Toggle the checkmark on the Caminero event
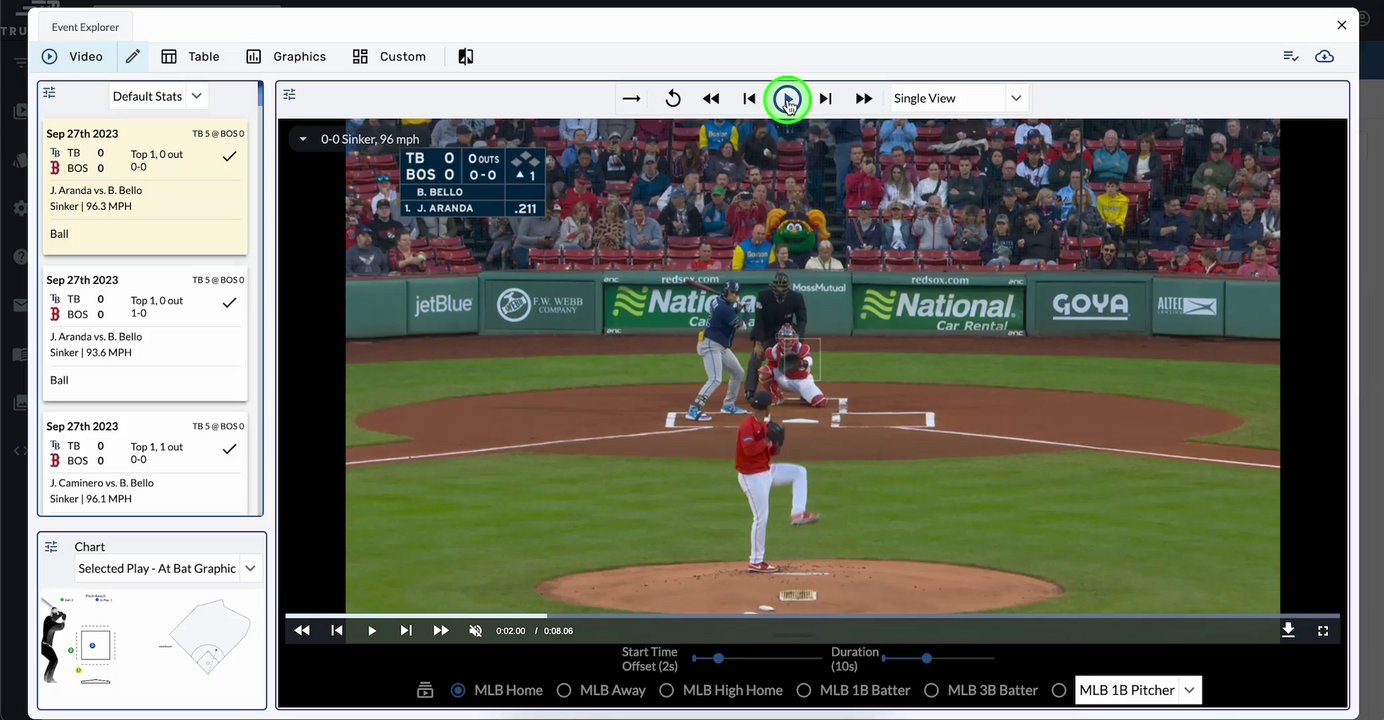The width and height of the screenshot is (1384, 720). (229, 449)
